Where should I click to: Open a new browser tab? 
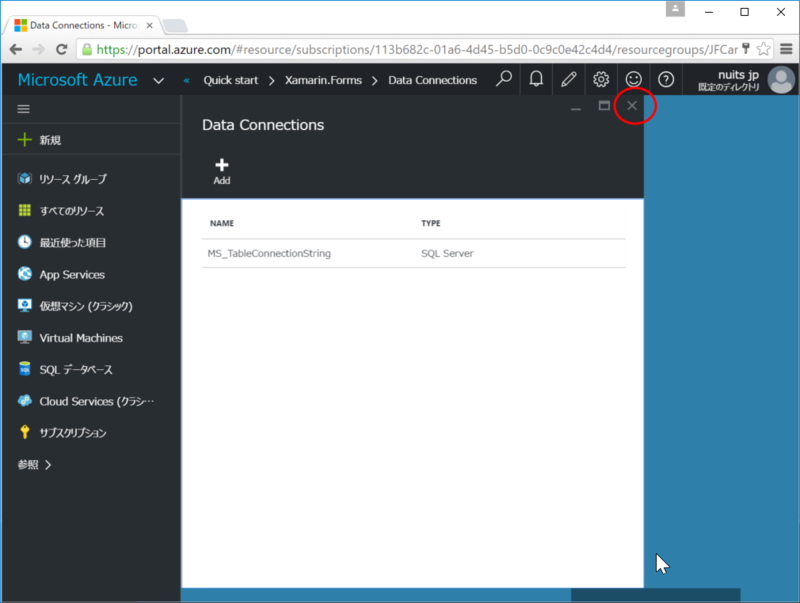(x=175, y=26)
